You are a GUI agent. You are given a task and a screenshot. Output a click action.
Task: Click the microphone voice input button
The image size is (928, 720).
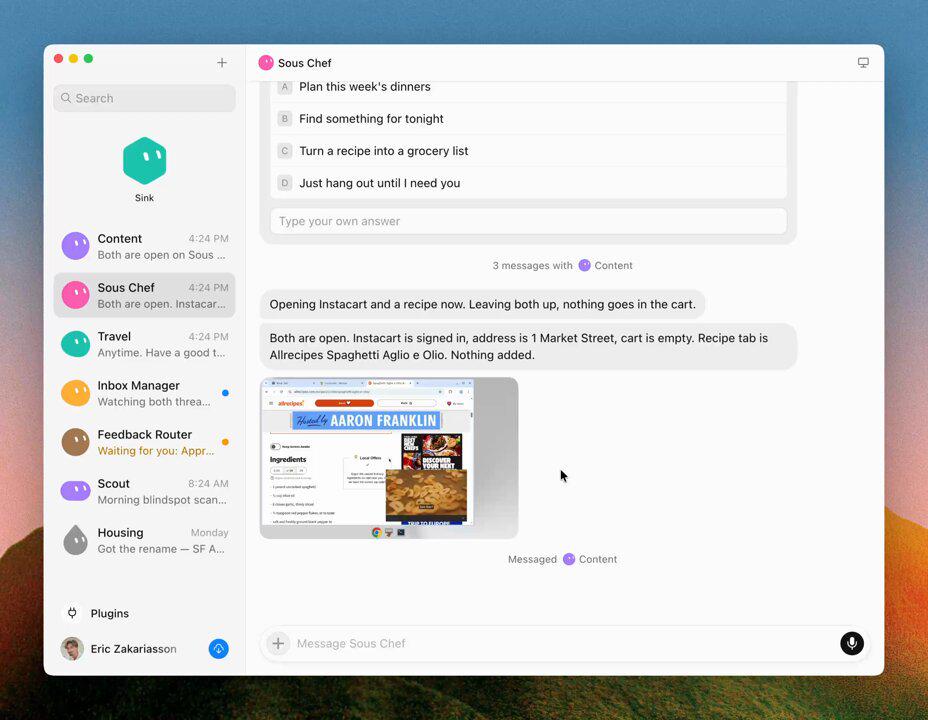pyautogui.click(x=852, y=644)
